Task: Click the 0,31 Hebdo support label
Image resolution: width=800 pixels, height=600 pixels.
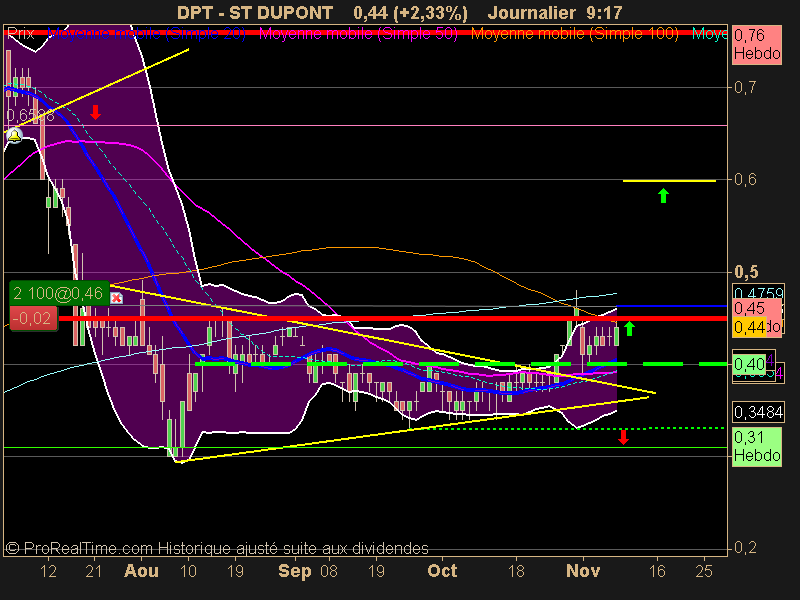Action: click(x=757, y=446)
